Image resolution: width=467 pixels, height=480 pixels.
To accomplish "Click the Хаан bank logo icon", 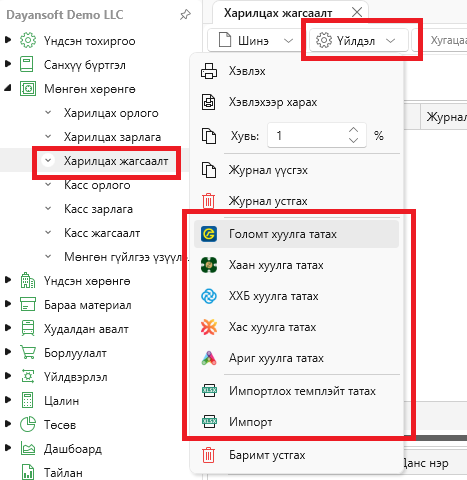I will pos(209,265).
